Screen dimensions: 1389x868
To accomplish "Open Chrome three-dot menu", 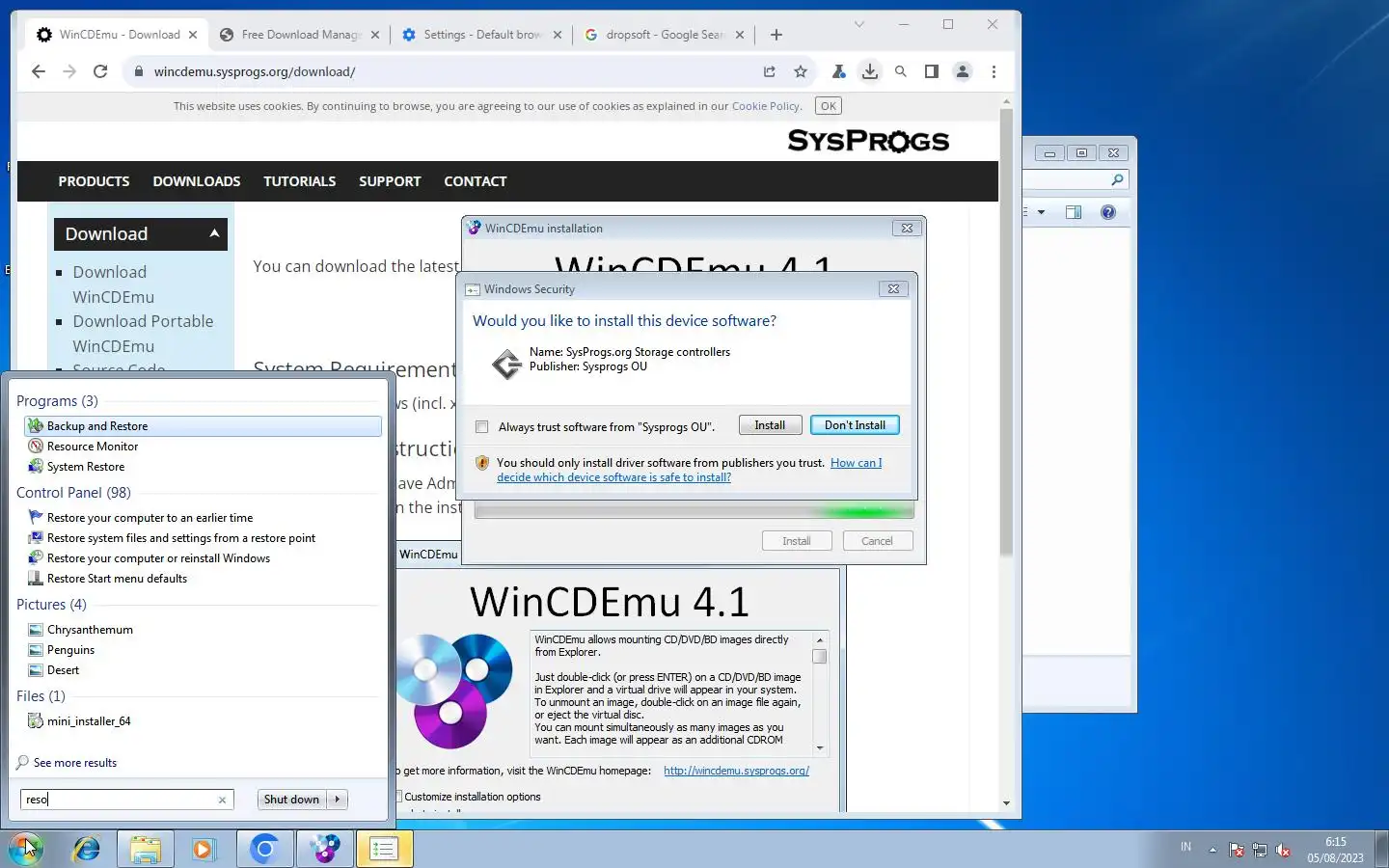I will 994,71.
